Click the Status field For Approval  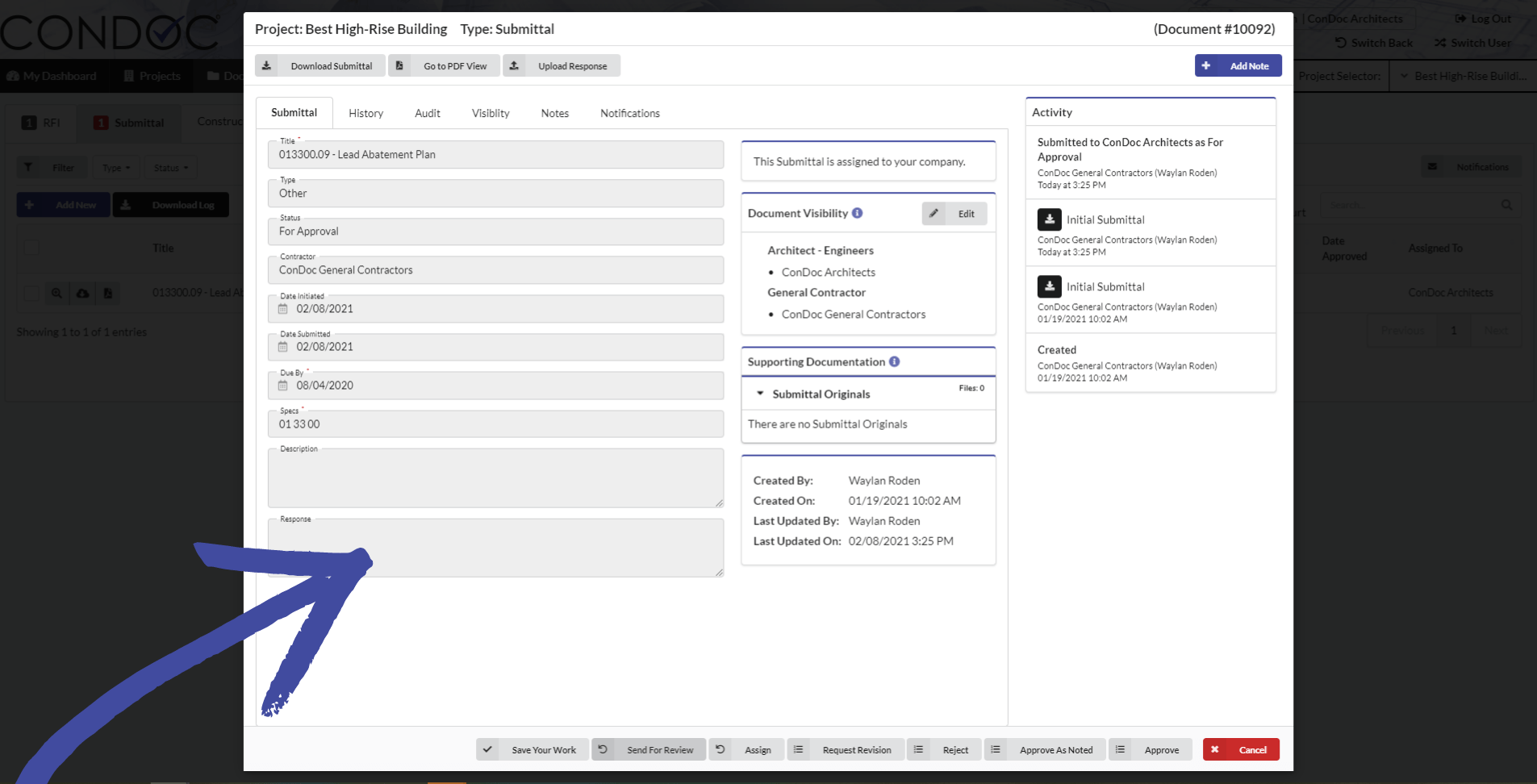click(495, 231)
